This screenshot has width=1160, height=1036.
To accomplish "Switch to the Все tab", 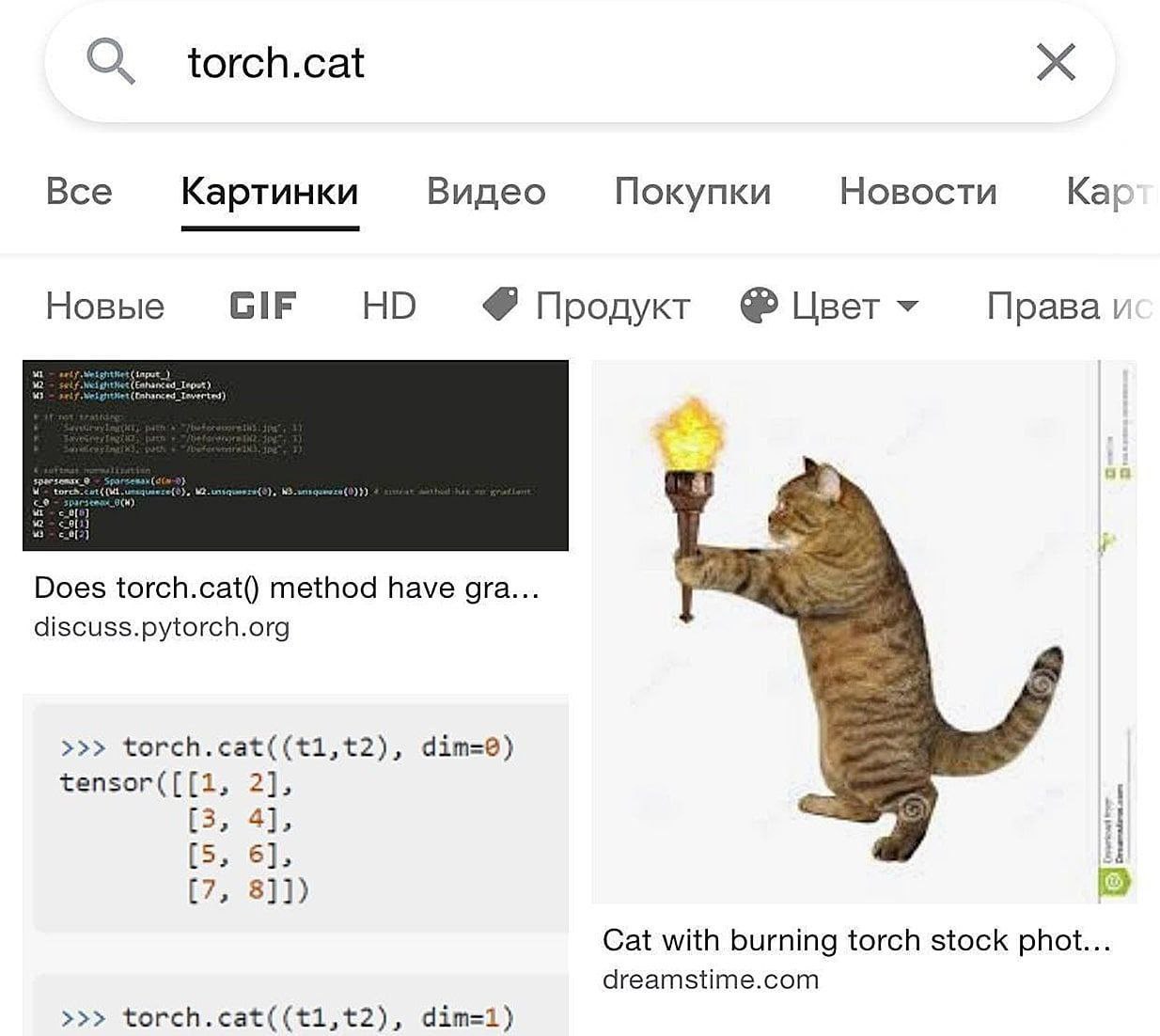I will (79, 192).
